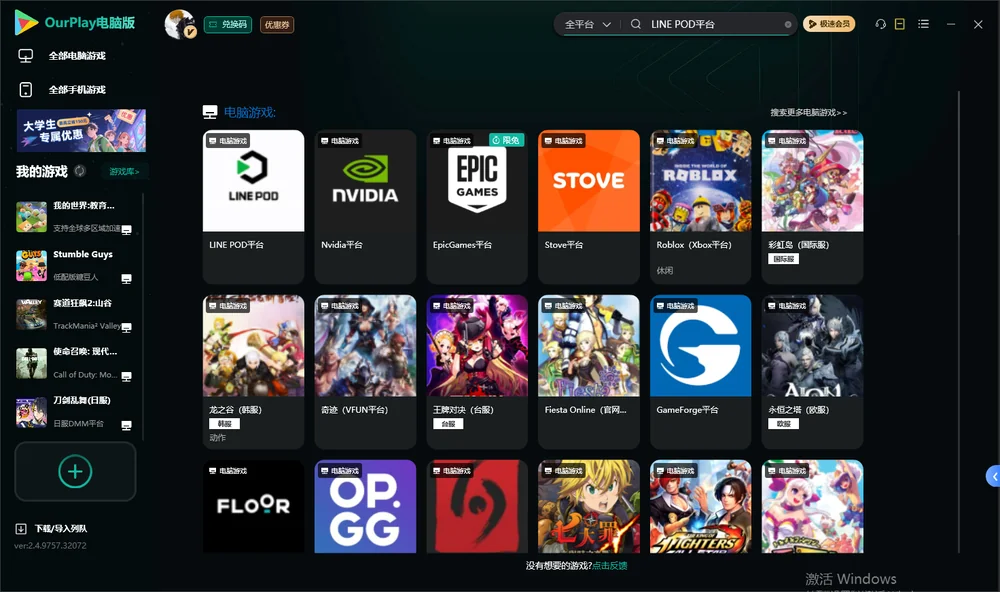Open the 龙之谷 (韩服) game card

point(253,372)
